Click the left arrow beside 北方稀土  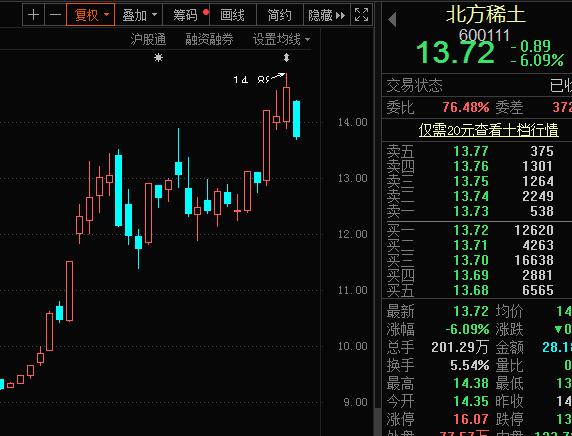[393, 19]
